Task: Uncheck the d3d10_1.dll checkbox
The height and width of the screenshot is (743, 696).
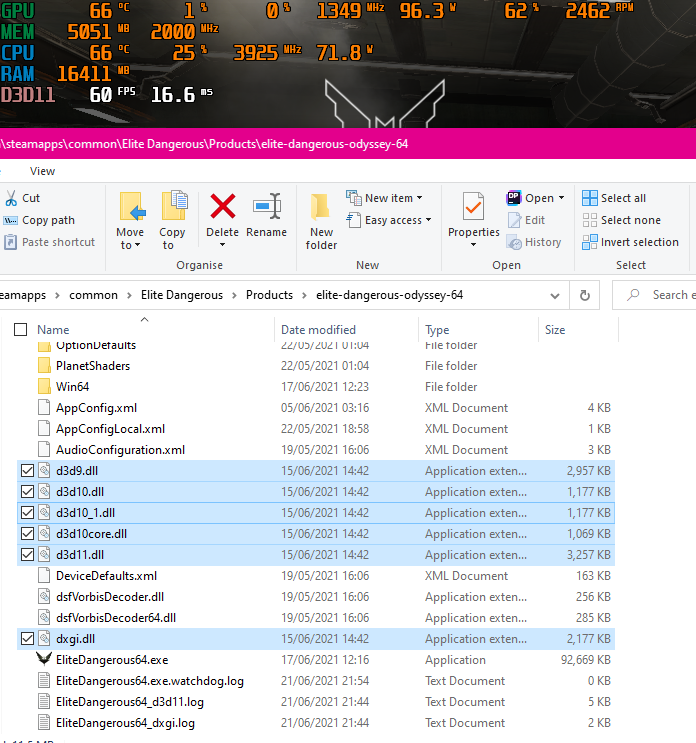Action: [x=27, y=513]
